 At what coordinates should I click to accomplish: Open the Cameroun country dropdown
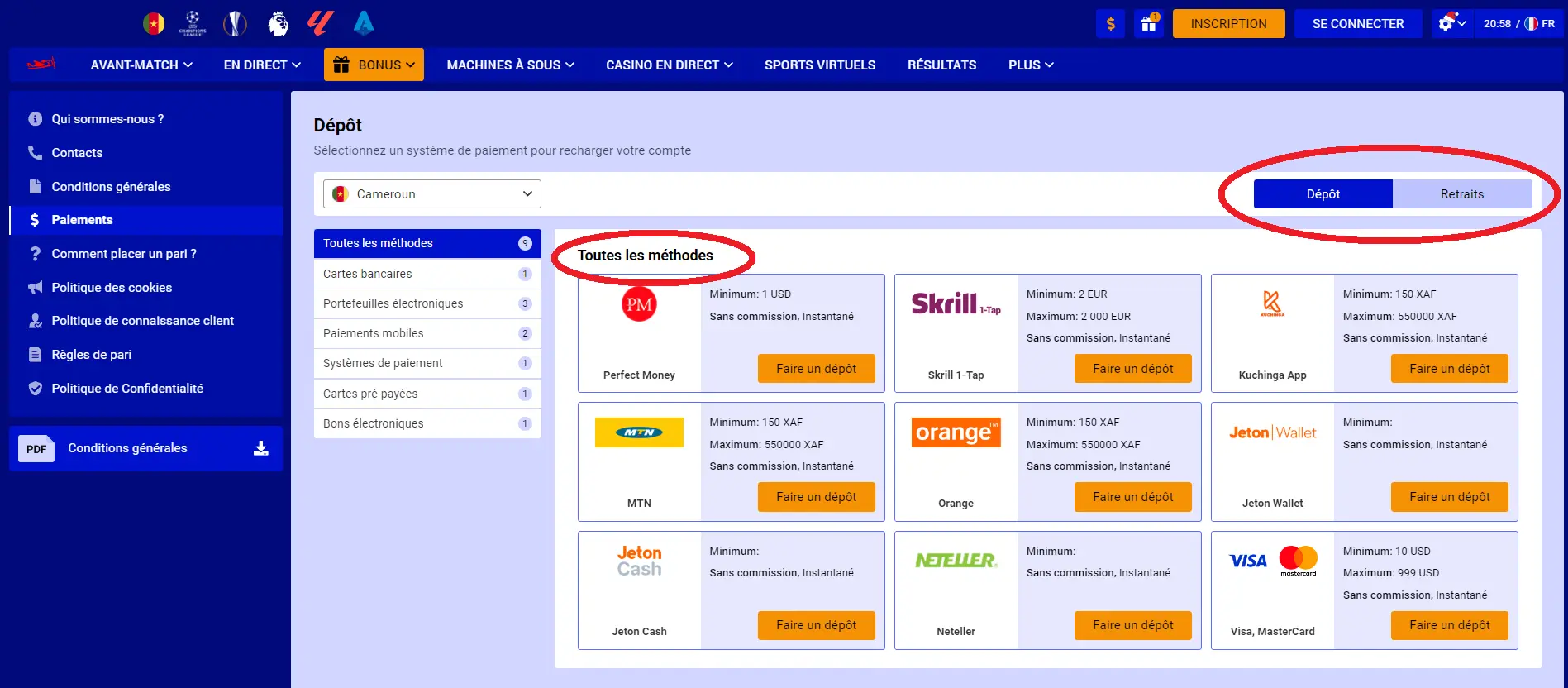click(431, 194)
